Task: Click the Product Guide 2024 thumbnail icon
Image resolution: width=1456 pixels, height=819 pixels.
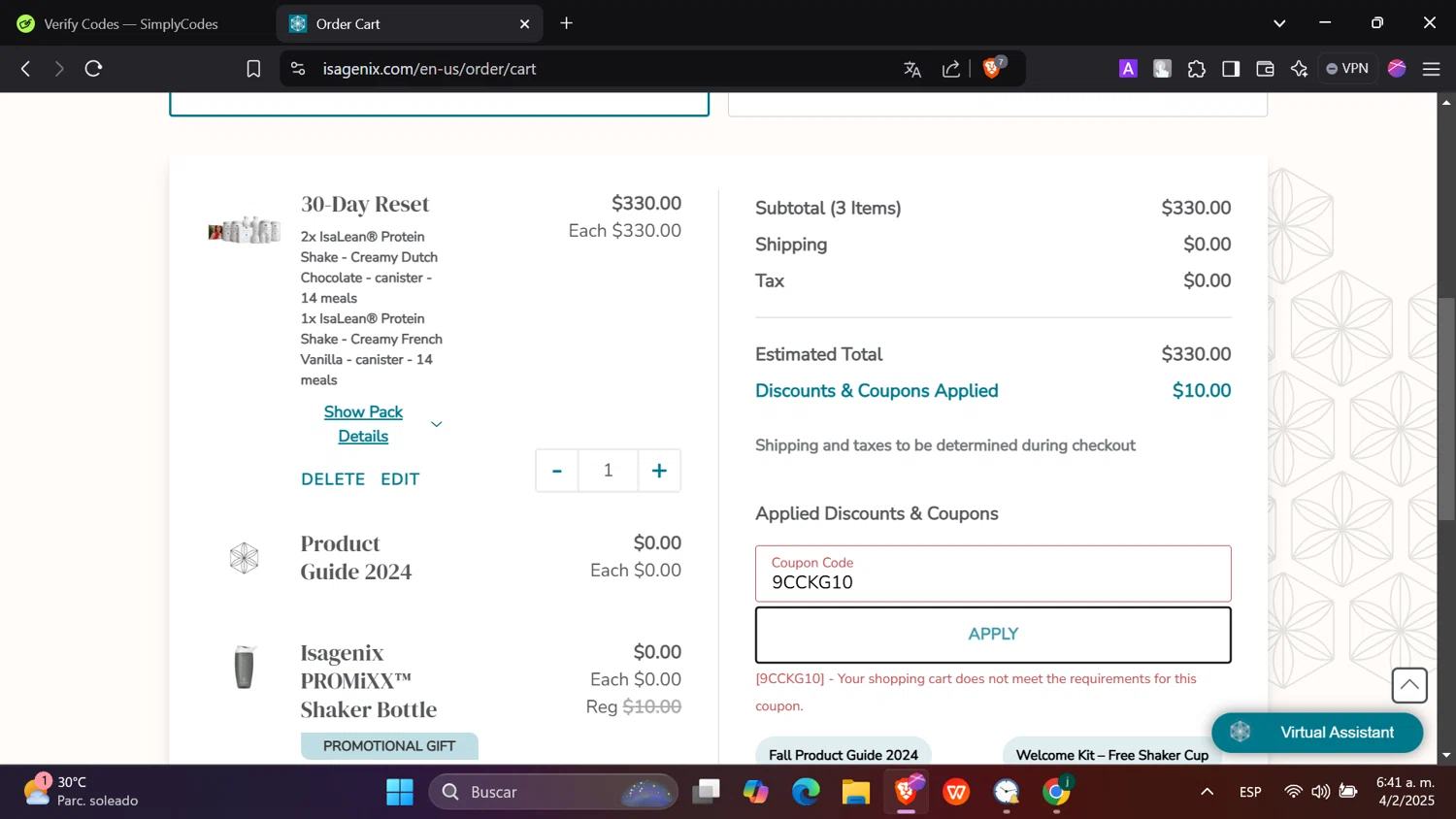Action: [245, 558]
